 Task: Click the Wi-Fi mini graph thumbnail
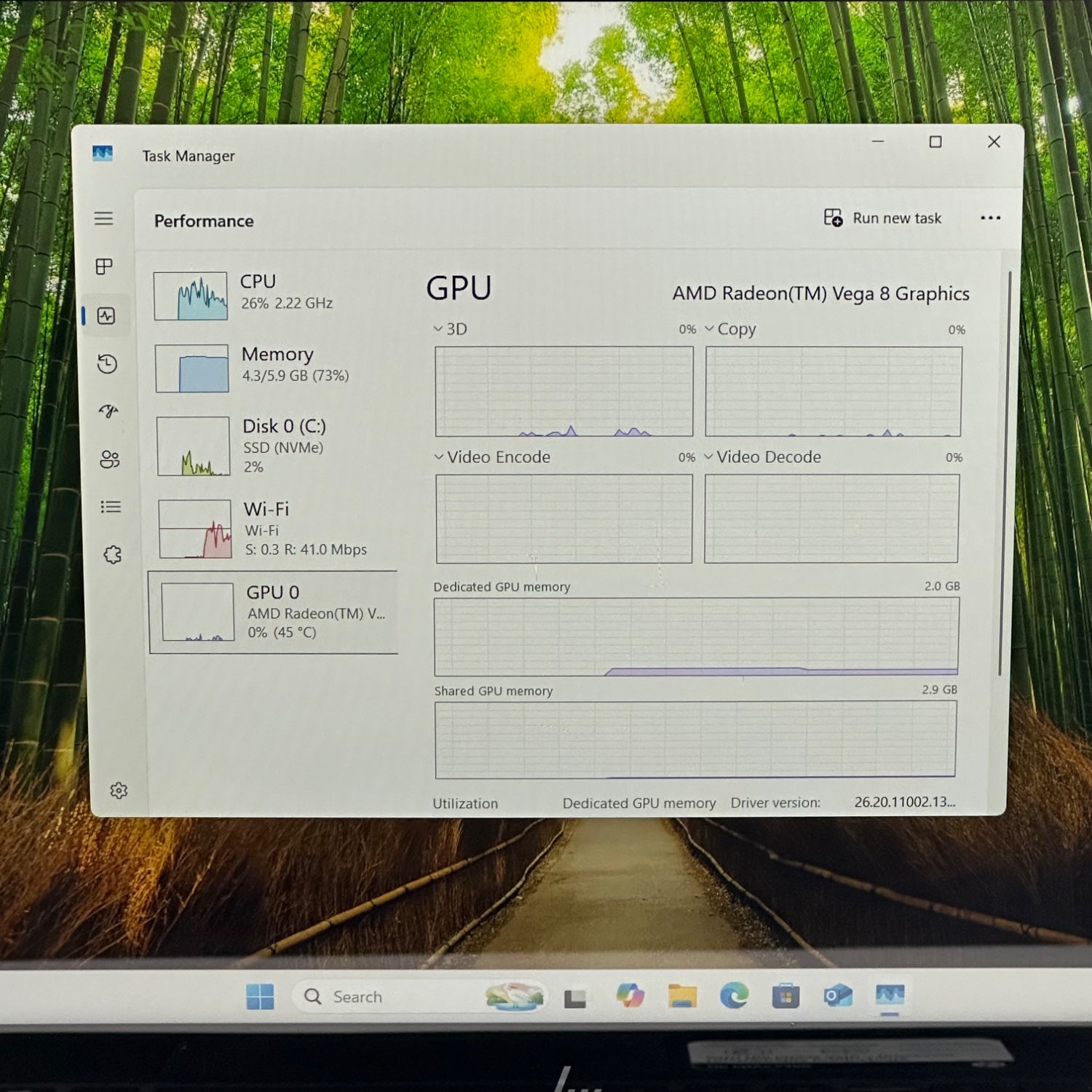195,529
